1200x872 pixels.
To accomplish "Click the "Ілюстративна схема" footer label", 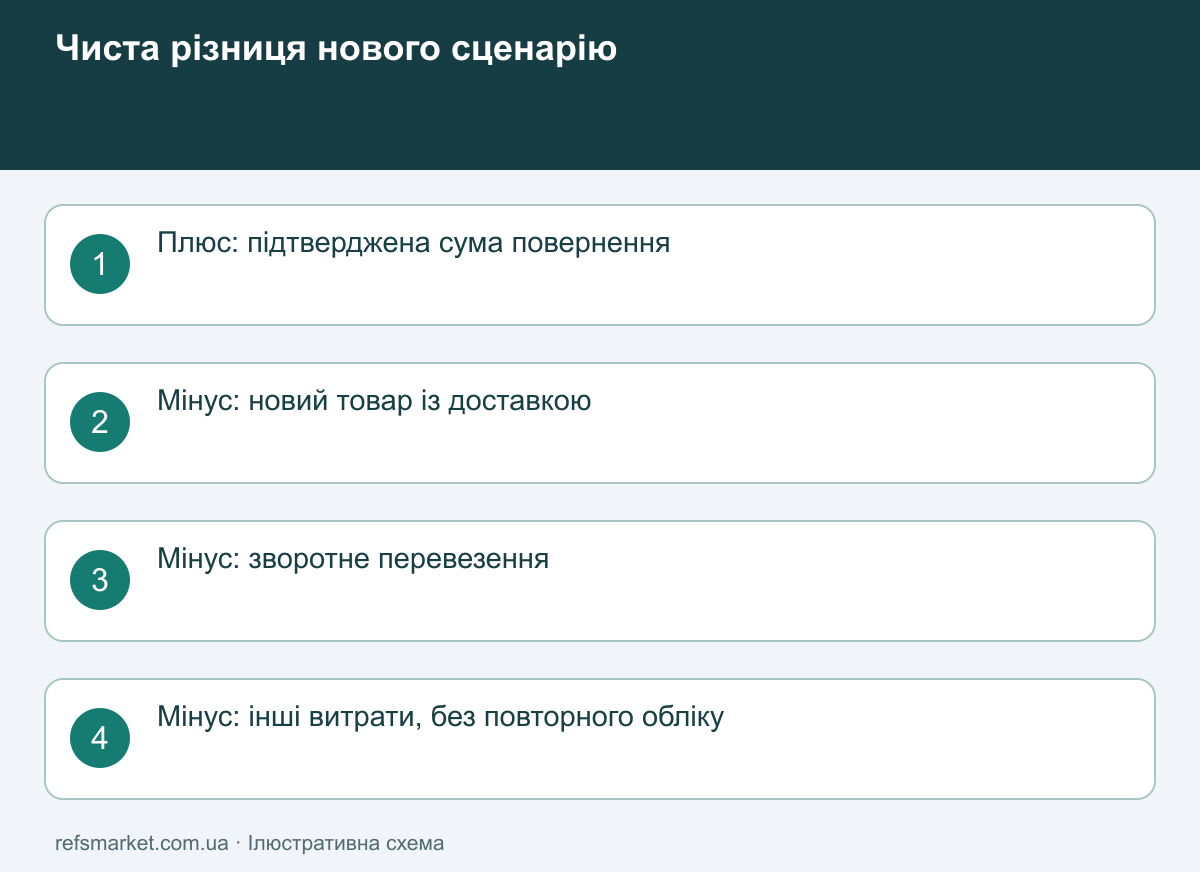I will pos(346,843).
